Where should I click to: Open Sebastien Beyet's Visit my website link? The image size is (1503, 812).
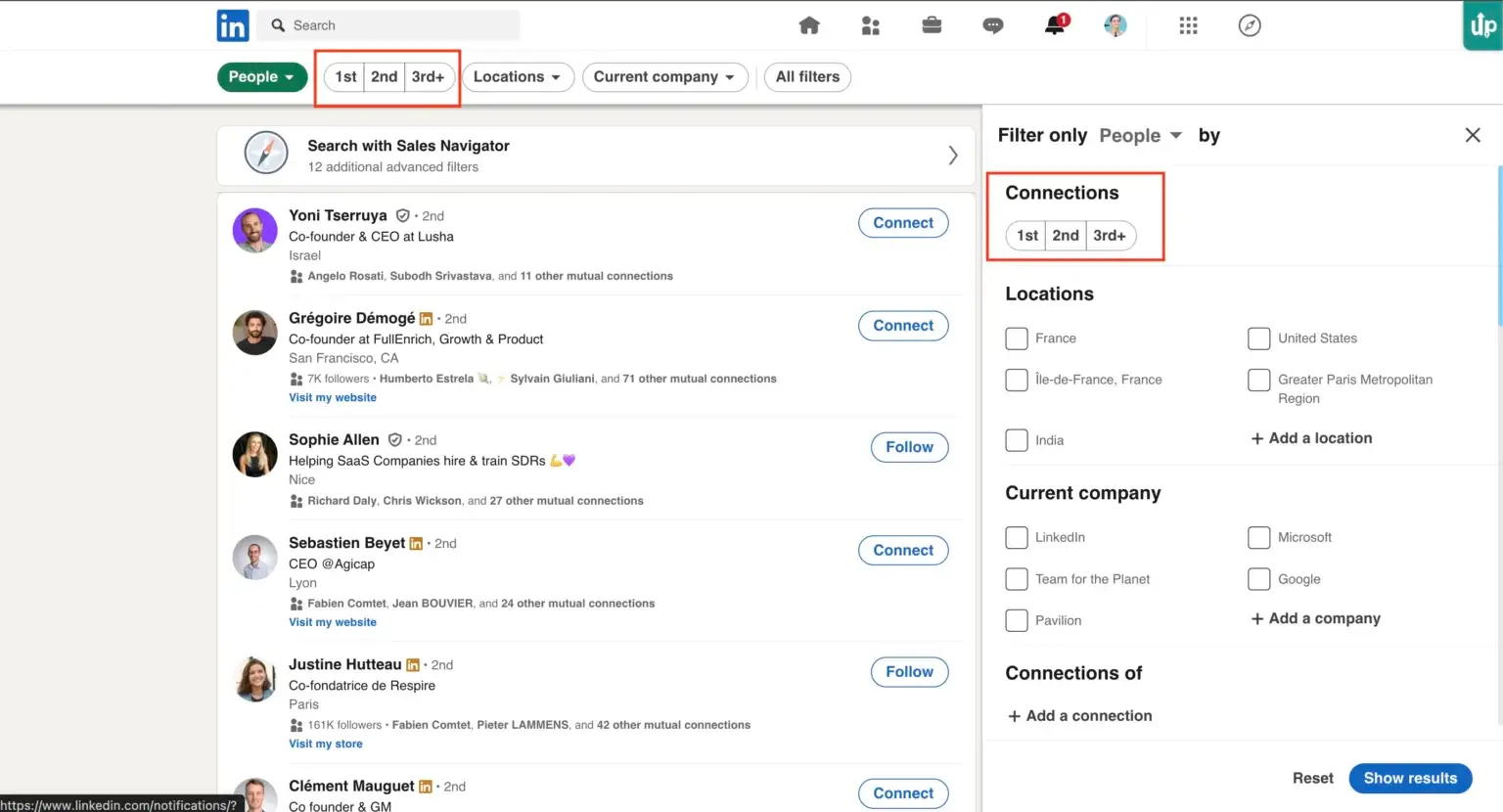pyautogui.click(x=333, y=622)
